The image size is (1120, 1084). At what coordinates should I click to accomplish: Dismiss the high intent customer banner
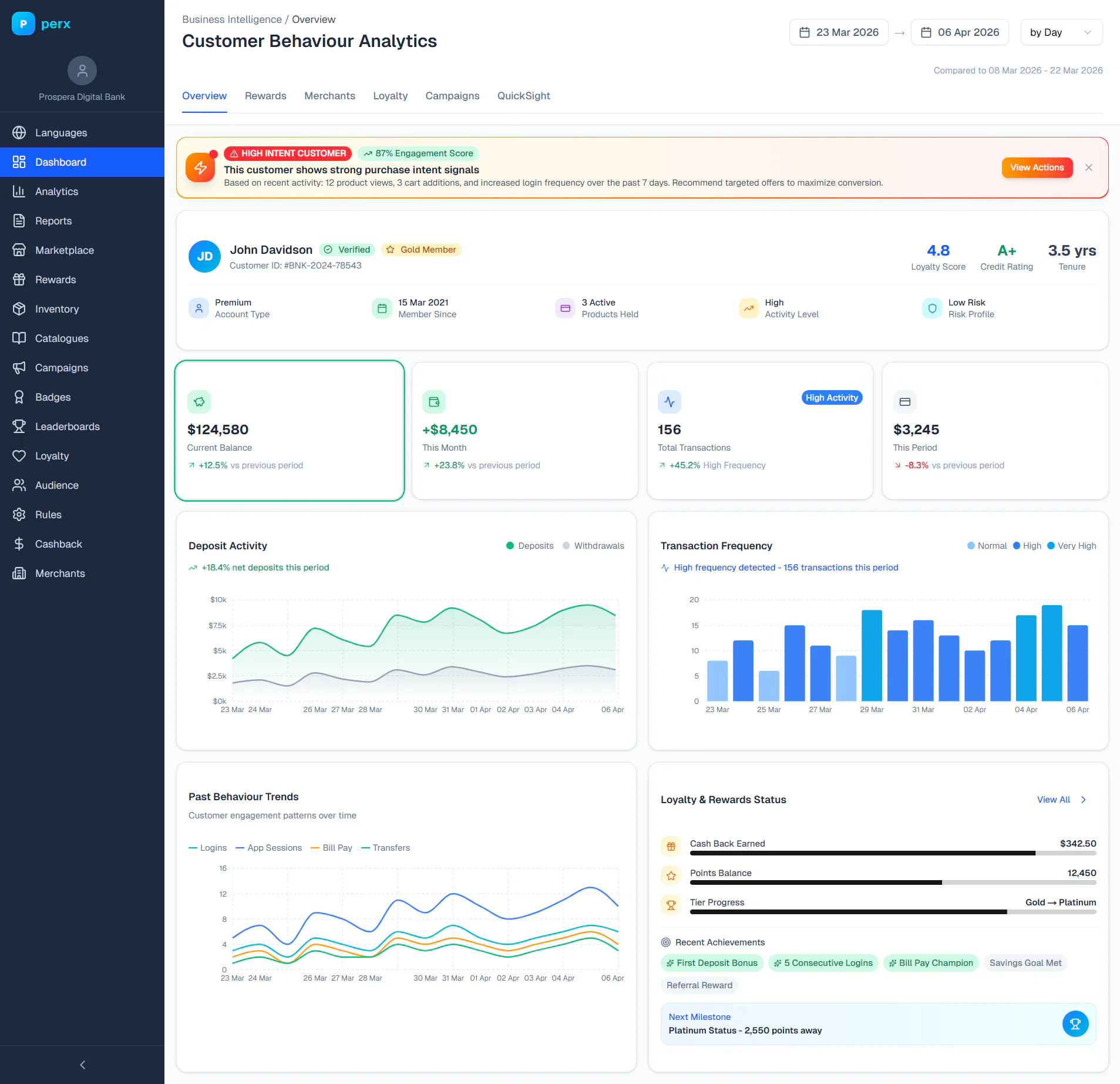[1089, 167]
